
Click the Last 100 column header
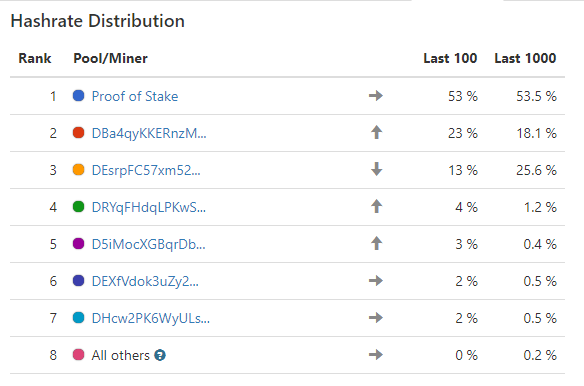tap(450, 58)
